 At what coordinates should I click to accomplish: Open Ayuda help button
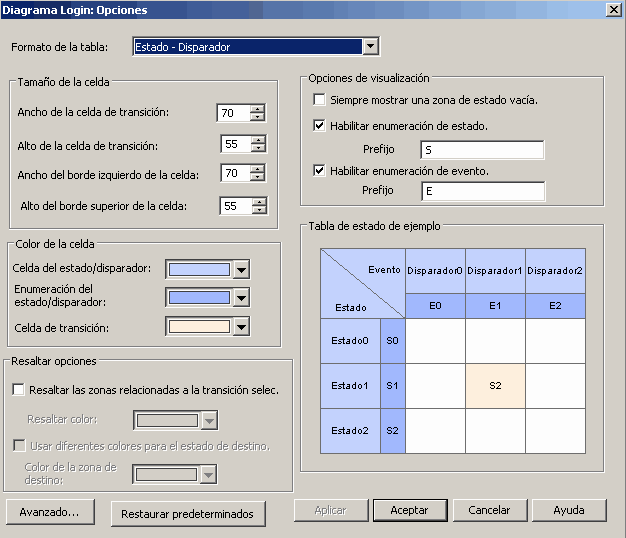569,510
